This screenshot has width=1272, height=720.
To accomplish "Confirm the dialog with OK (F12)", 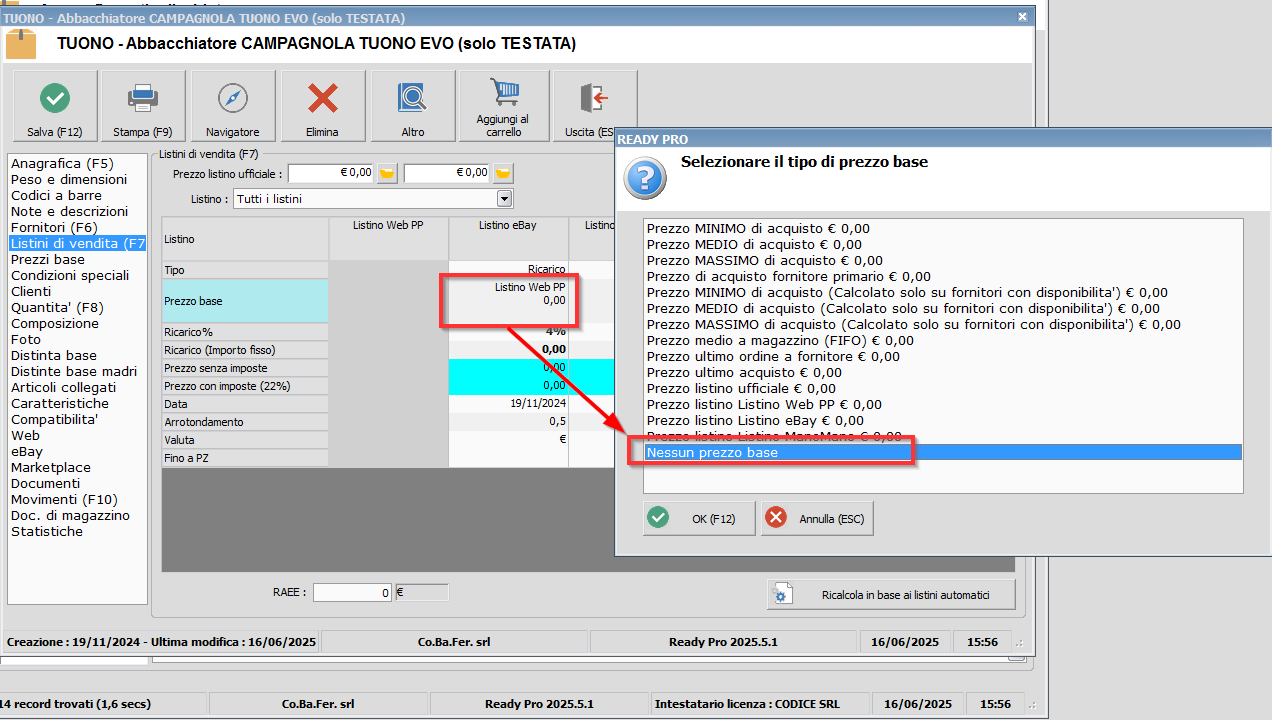I will tap(699, 518).
